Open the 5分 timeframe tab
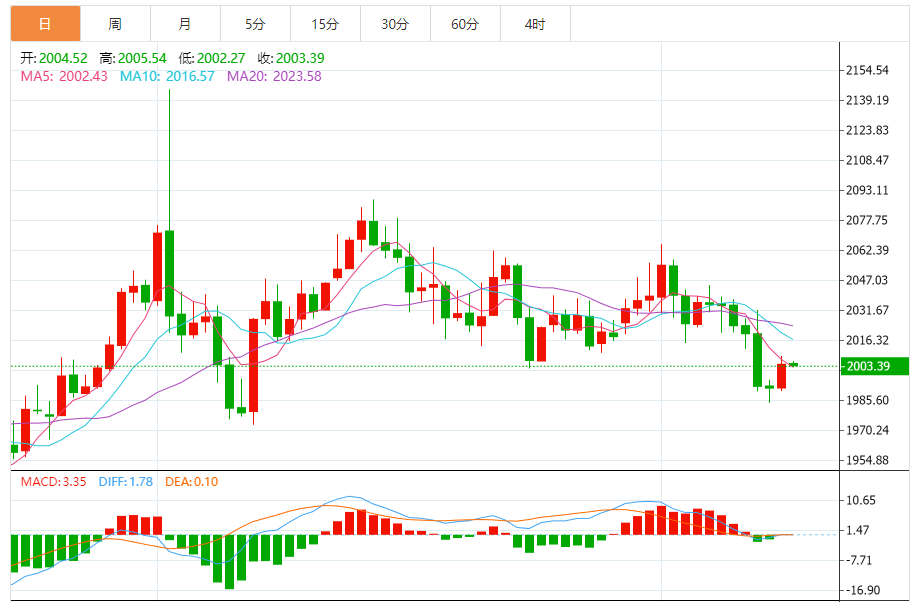Image resolution: width=918 pixels, height=602 pixels. [x=255, y=24]
